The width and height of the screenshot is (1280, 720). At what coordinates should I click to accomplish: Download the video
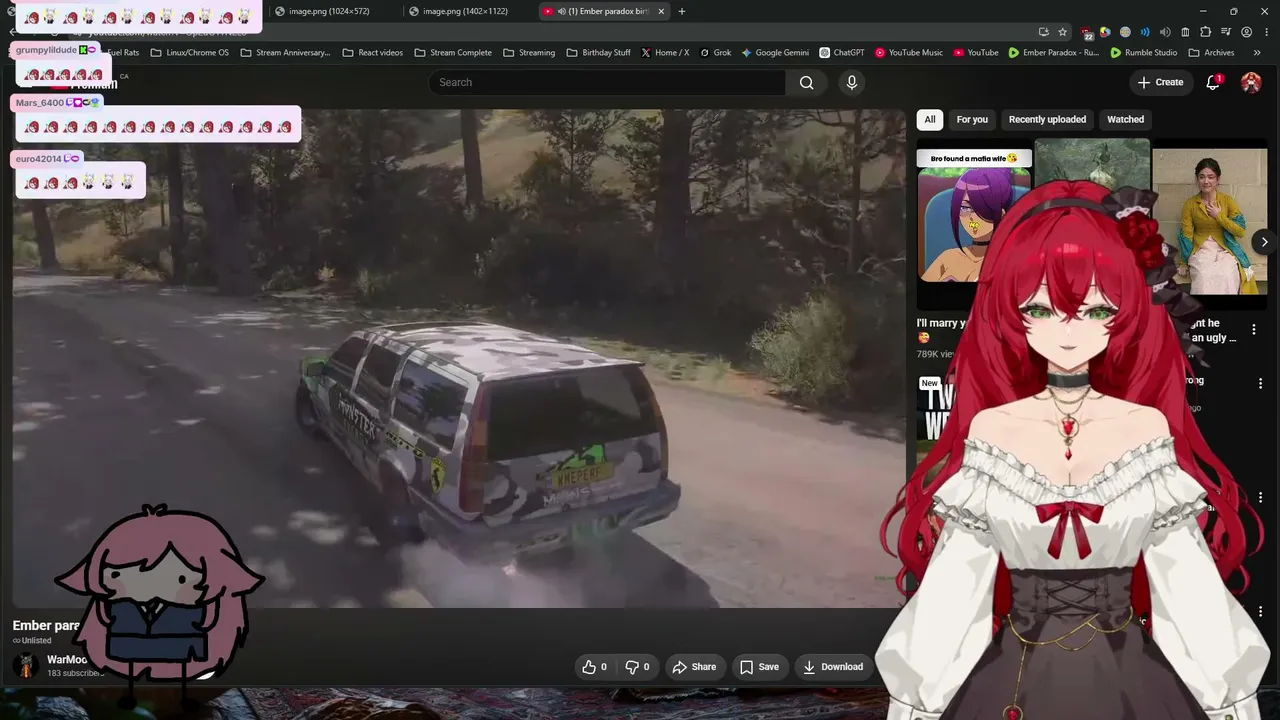tap(833, 667)
